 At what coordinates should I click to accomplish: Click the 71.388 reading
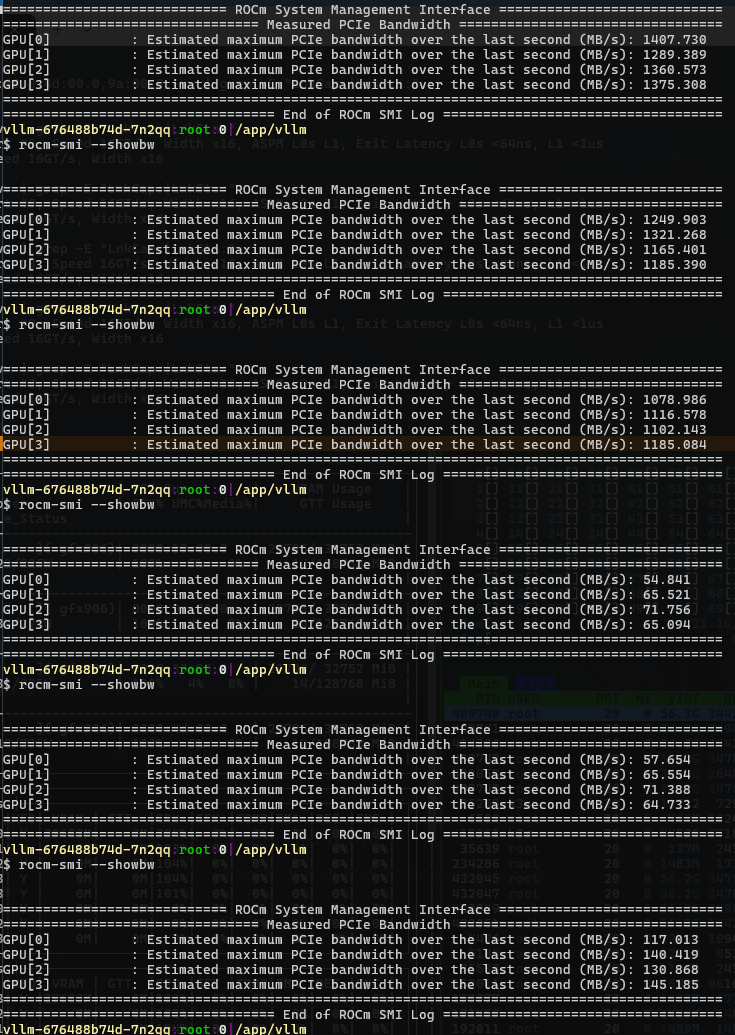click(666, 789)
